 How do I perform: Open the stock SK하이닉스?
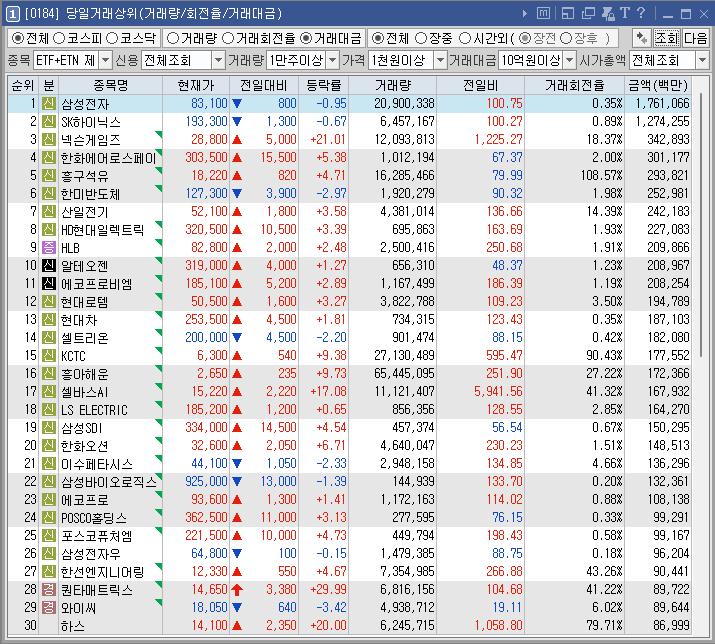(91, 122)
